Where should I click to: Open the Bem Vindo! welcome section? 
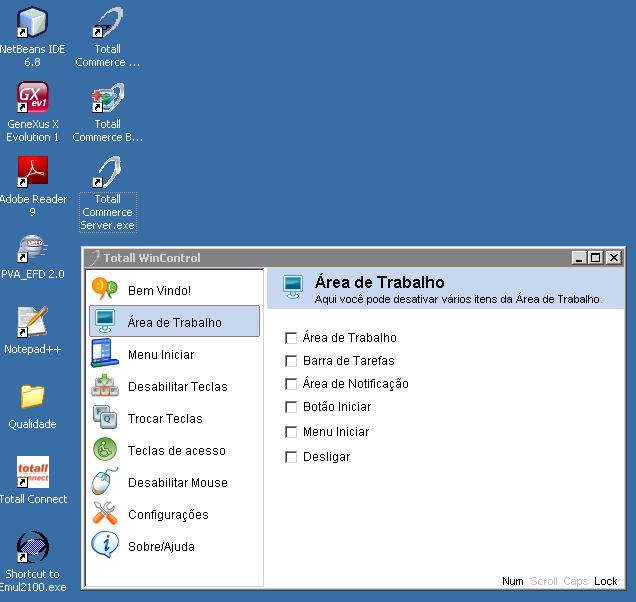coord(159,290)
